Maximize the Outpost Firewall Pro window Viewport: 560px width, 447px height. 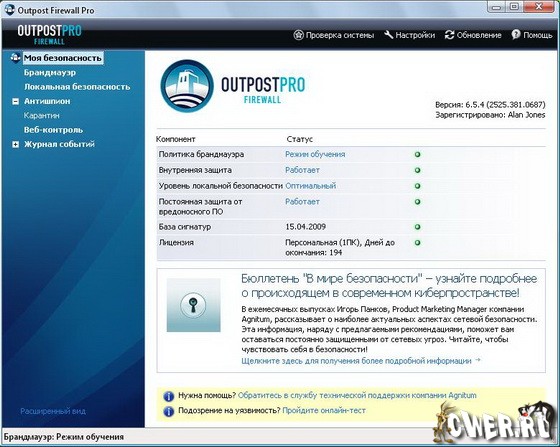(x=514, y=6)
